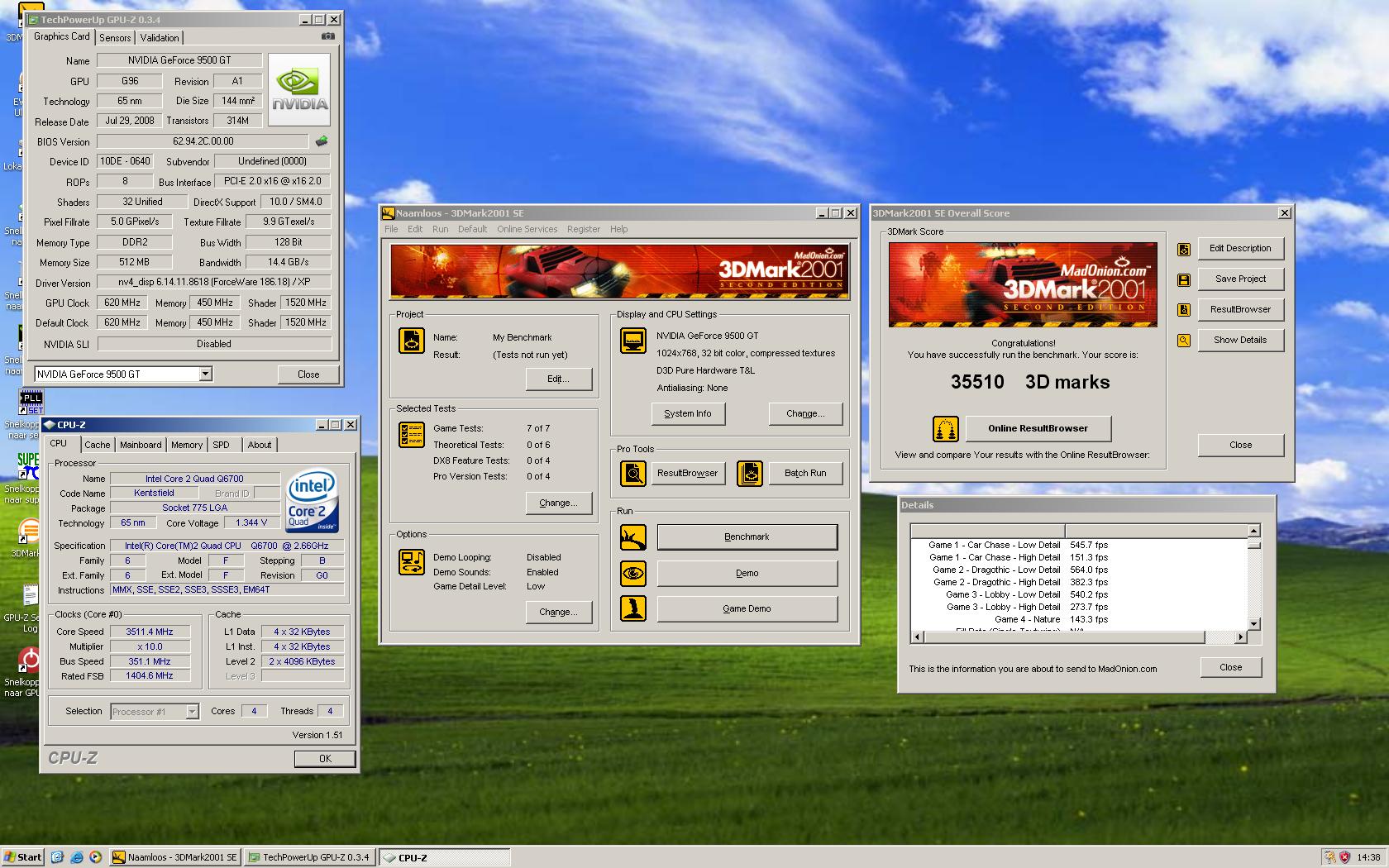Image resolution: width=1389 pixels, height=868 pixels.
Task: Click the Game Demo joystick icon
Action: tap(632, 608)
